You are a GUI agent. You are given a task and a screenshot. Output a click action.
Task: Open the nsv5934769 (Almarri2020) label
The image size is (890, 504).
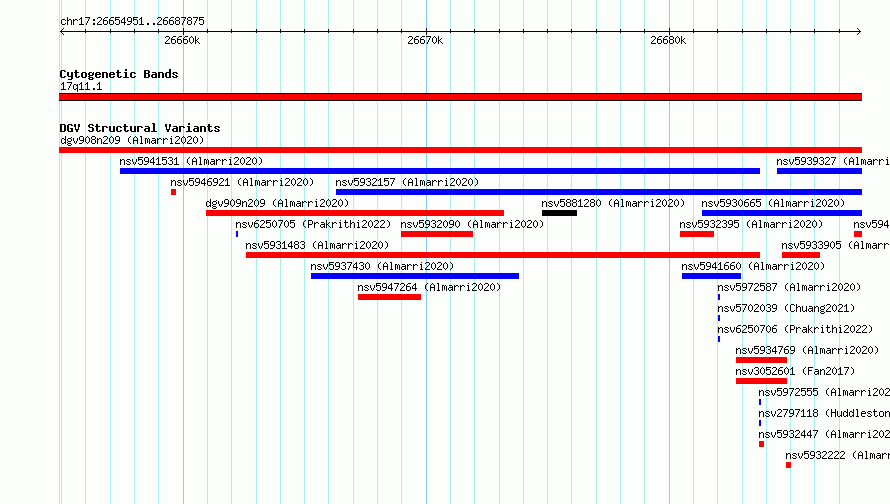807,350
